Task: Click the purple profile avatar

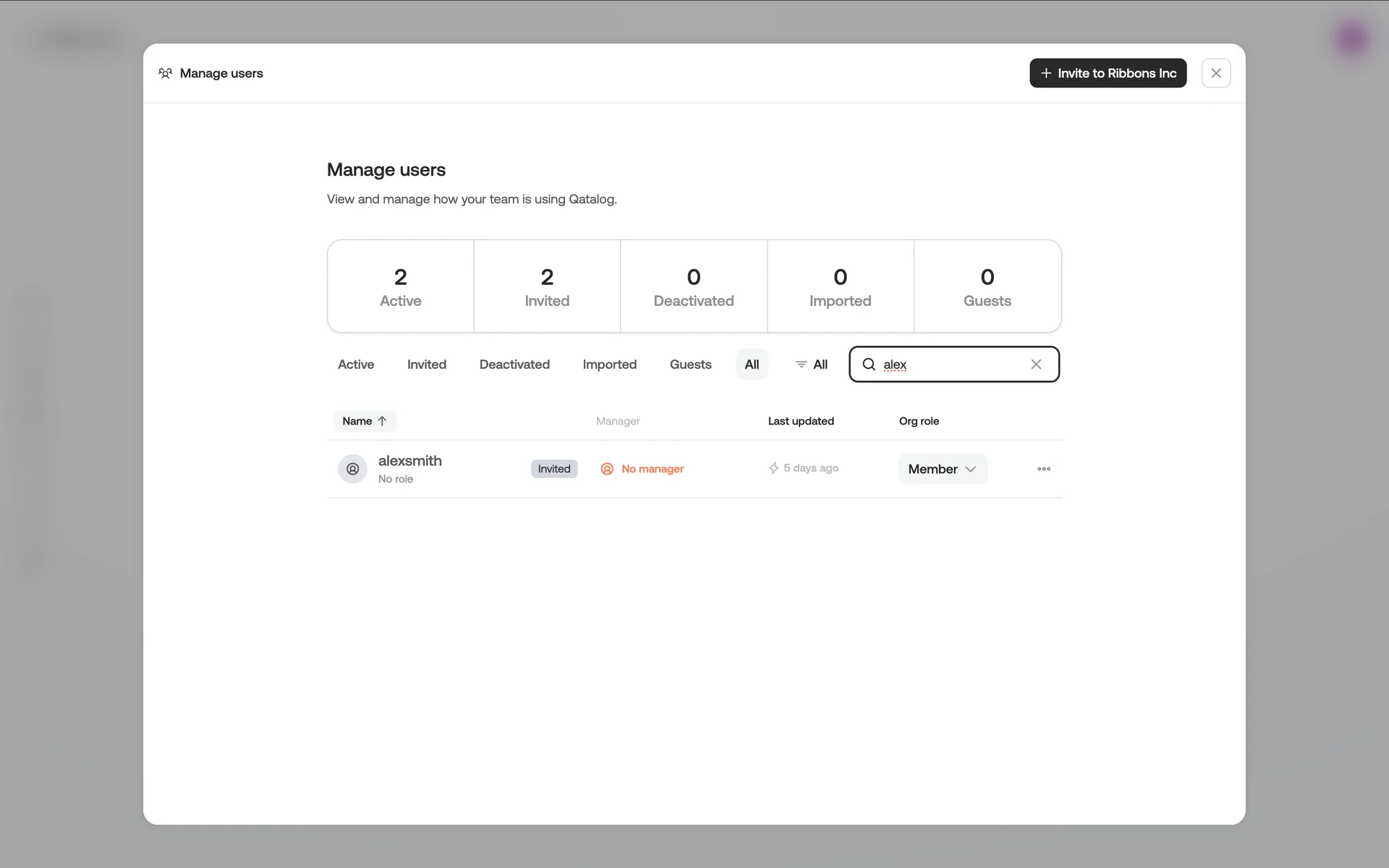Action: (1351, 38)
